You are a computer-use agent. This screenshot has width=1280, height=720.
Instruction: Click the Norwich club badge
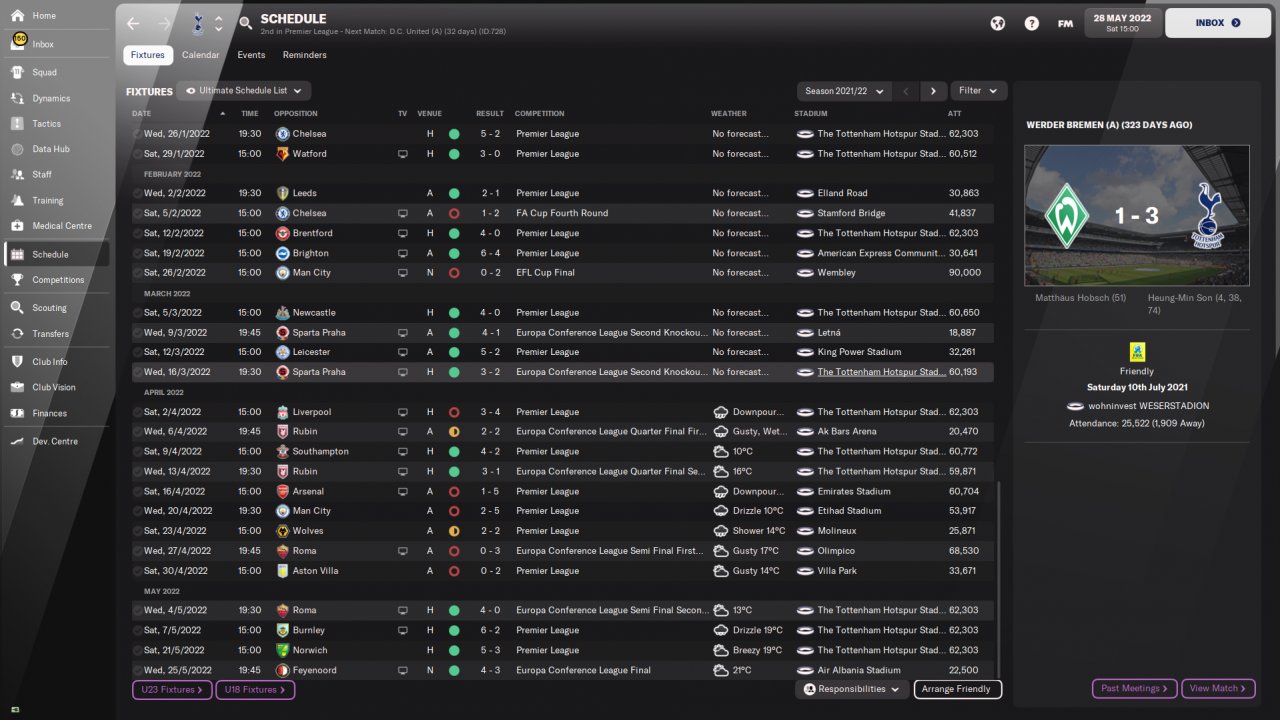click(x=283, y=650)
